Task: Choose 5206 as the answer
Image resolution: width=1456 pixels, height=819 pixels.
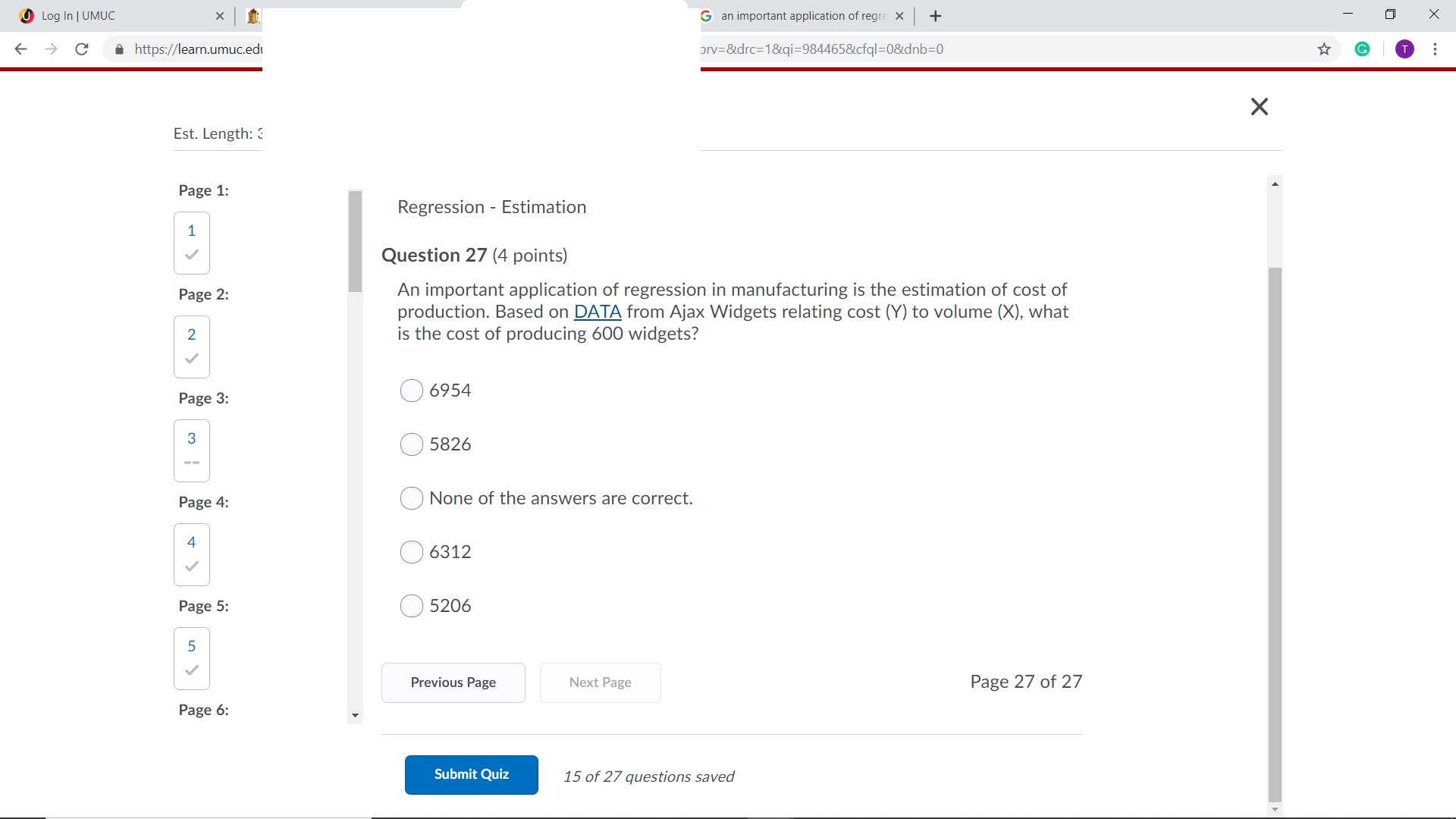Action: point(411,606)
